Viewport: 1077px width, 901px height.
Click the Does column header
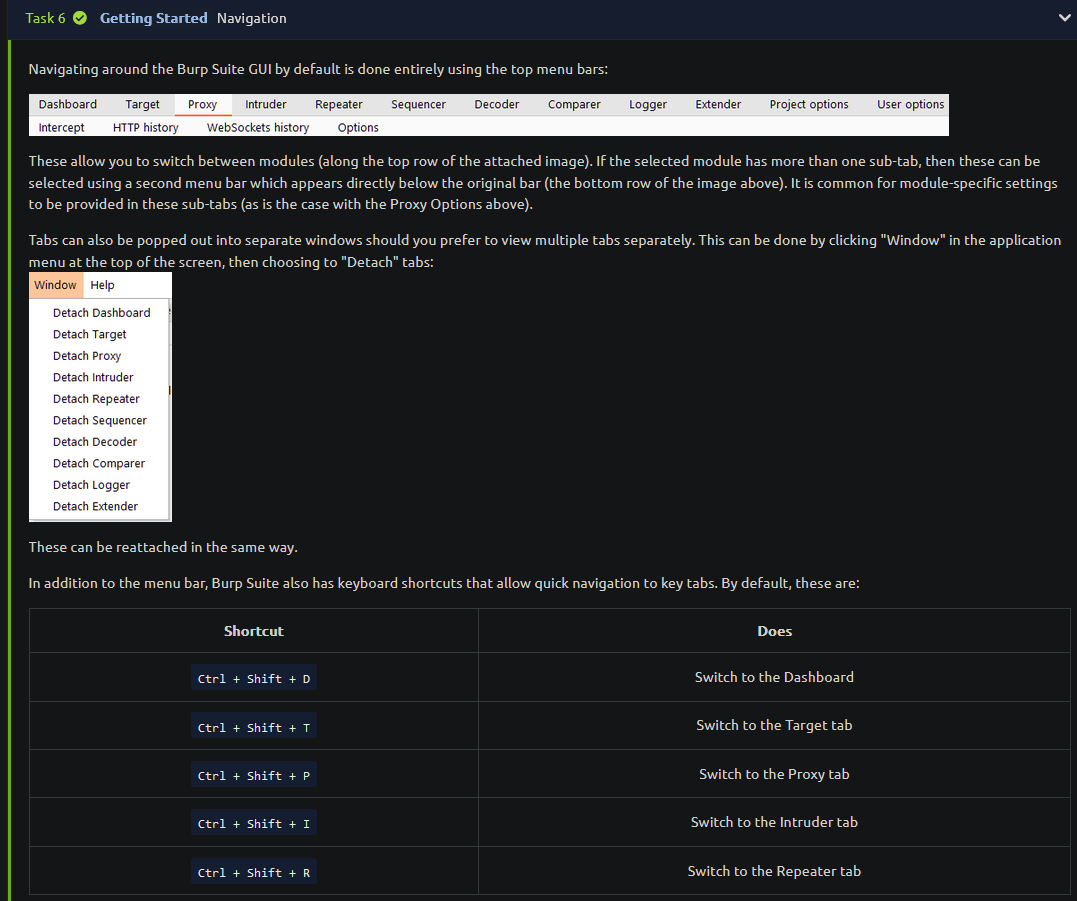tap(774, 631)
